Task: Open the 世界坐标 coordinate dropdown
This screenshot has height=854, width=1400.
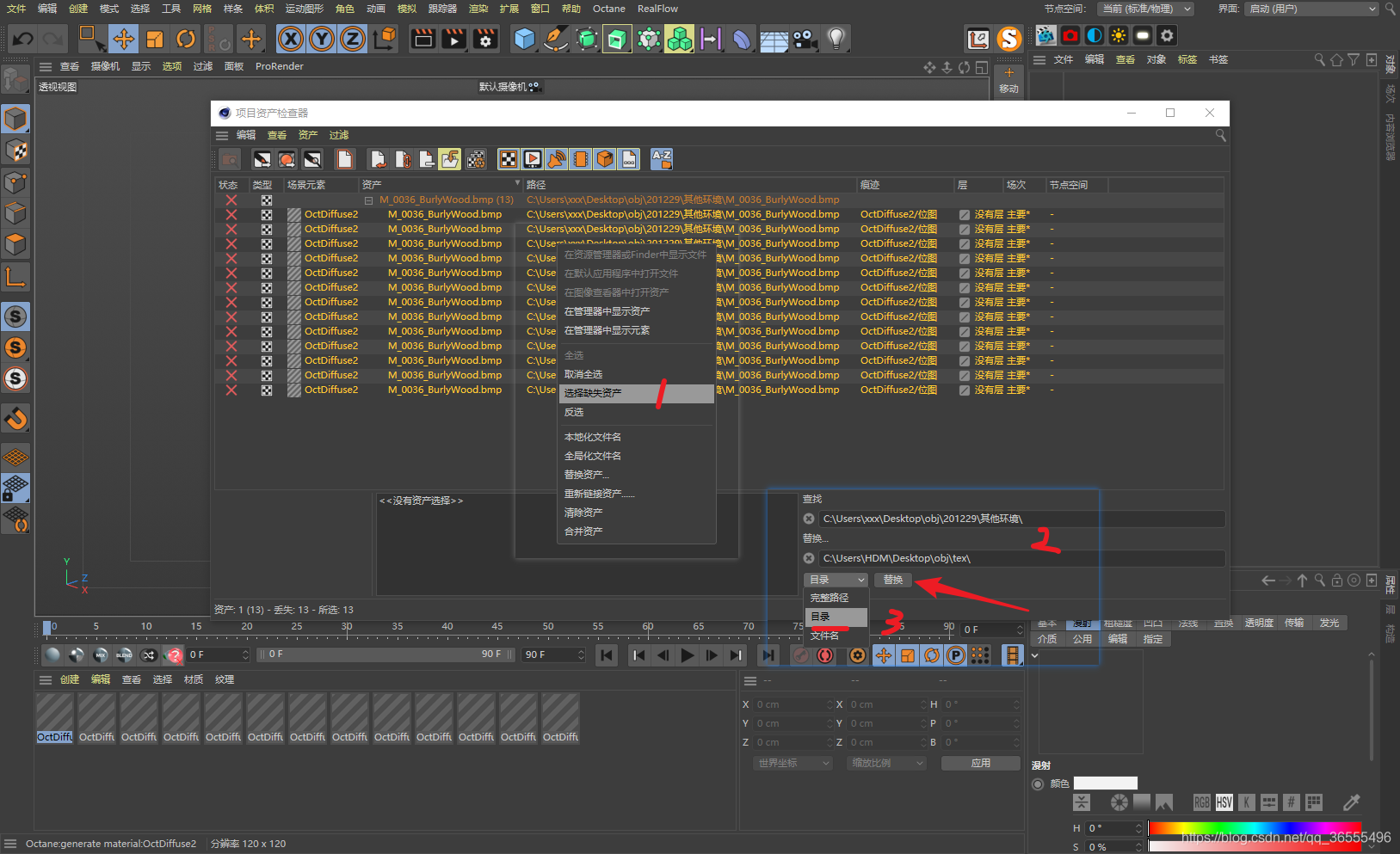Action: (793, 763)
